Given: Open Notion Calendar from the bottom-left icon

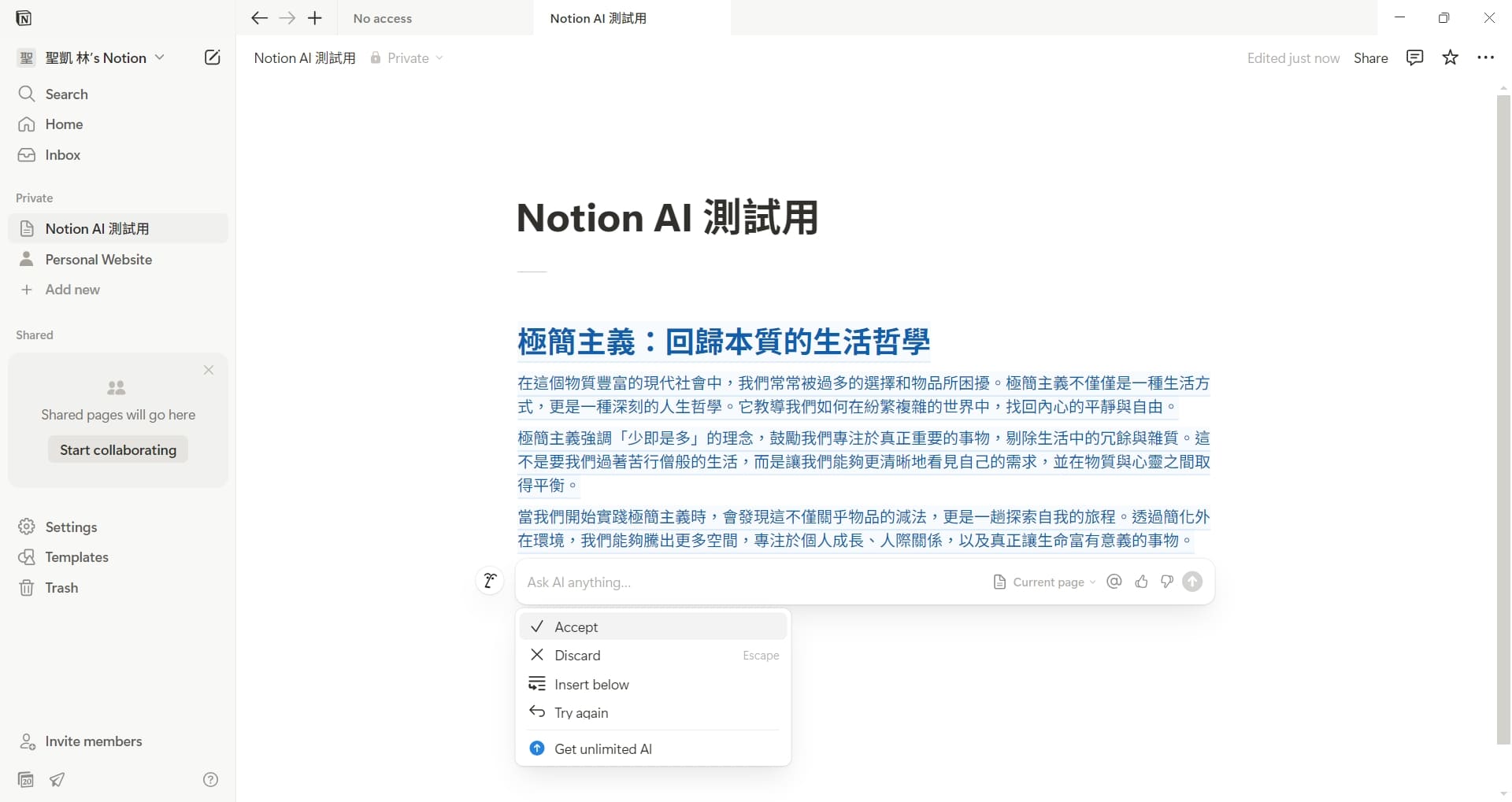Looking at the screenshot, I should 24,779.
